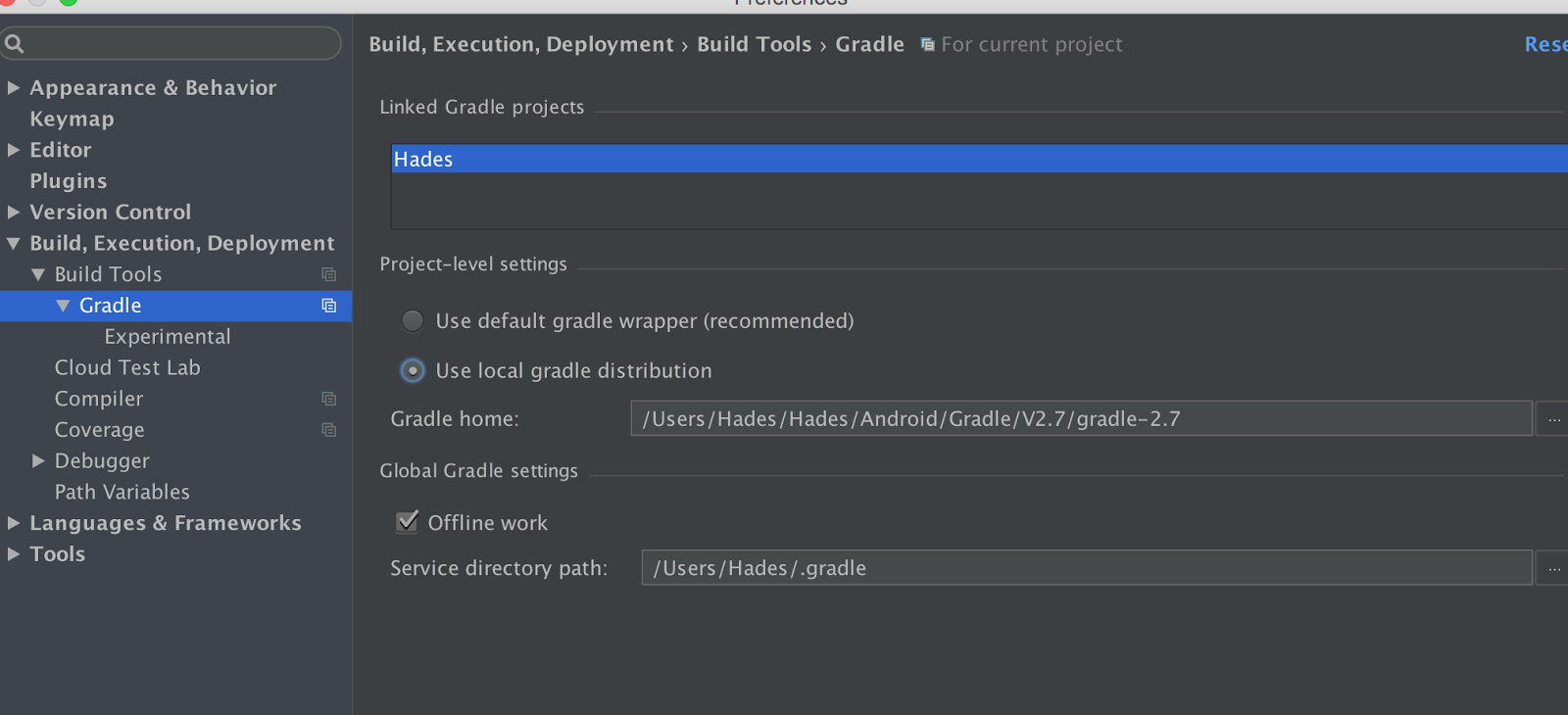Click project-level icon beside Coverage

[329, 430]
